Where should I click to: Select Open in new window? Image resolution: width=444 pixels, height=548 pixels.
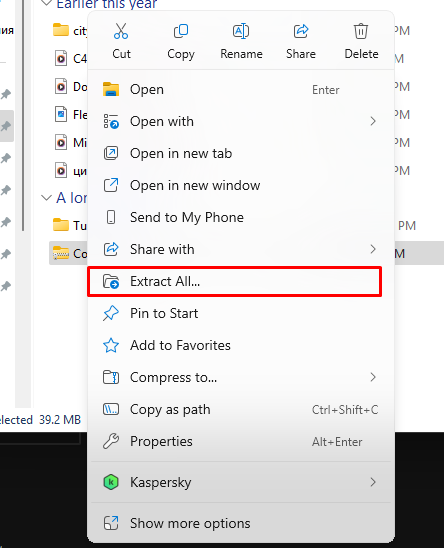241,185
